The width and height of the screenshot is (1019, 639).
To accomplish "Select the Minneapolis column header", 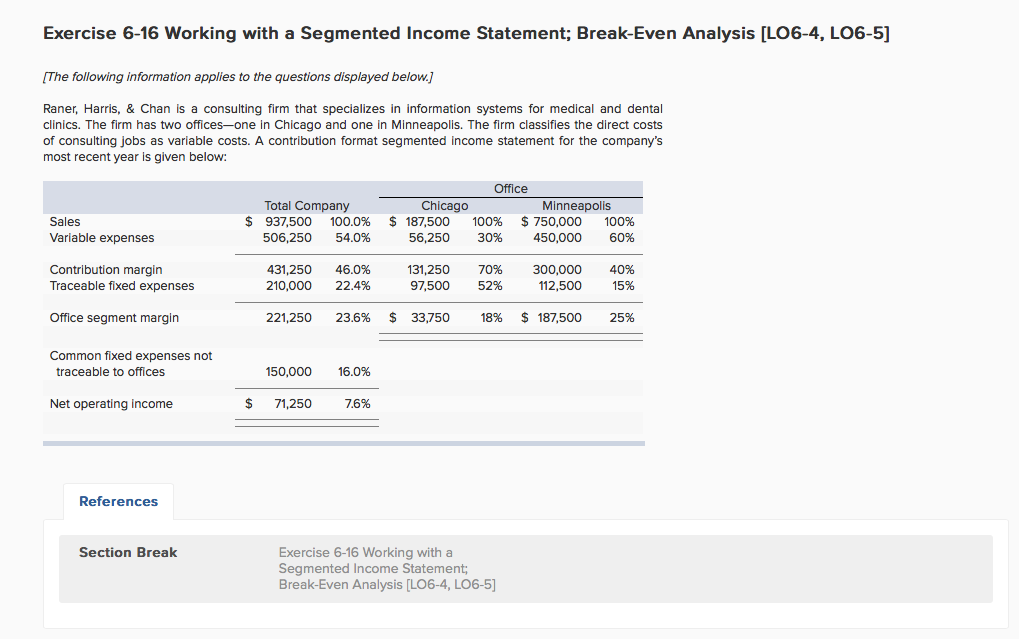I will click(x=575, y=205).
